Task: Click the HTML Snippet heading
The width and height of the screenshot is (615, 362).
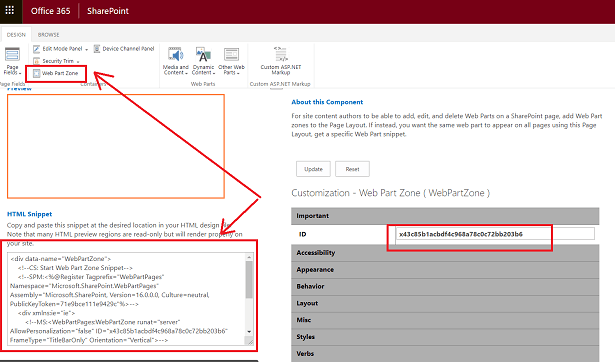Action: click(x=29, y=214)
